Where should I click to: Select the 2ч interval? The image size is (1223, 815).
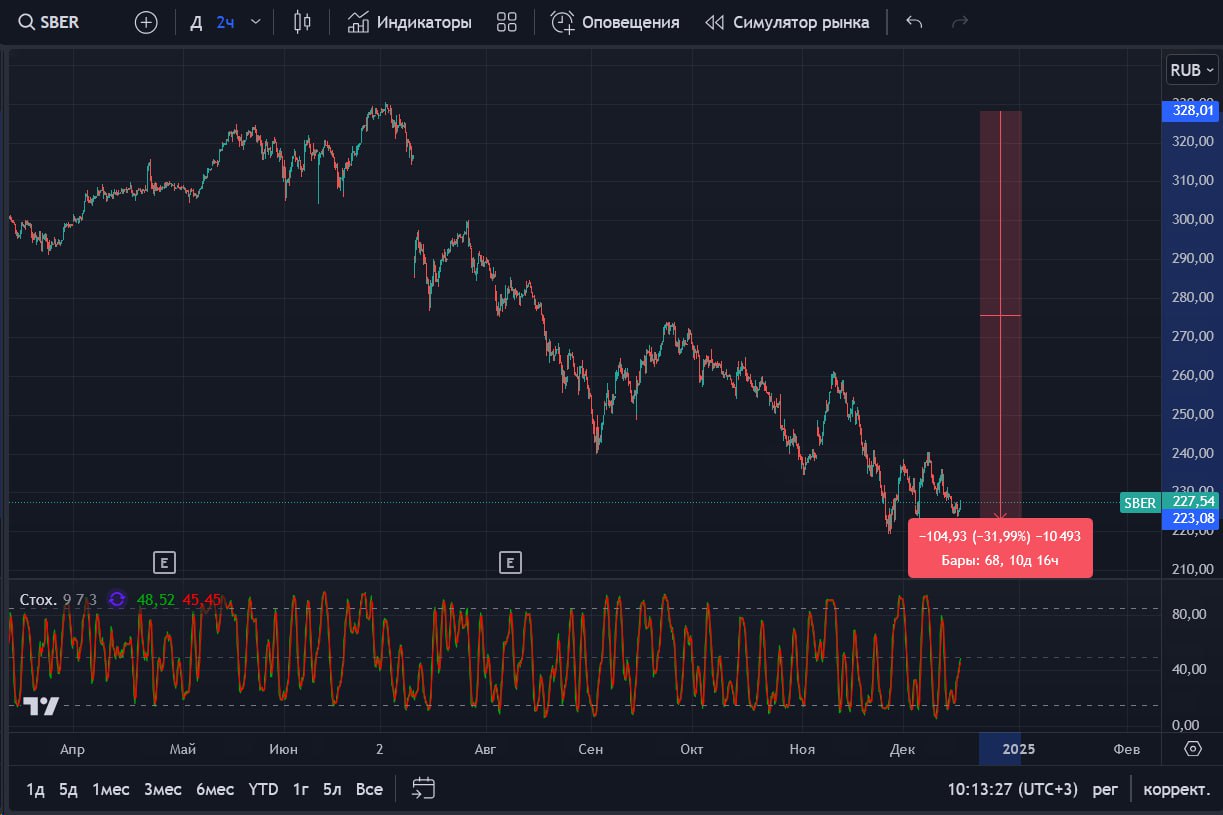pyautogui.click(x=226, y=22)
